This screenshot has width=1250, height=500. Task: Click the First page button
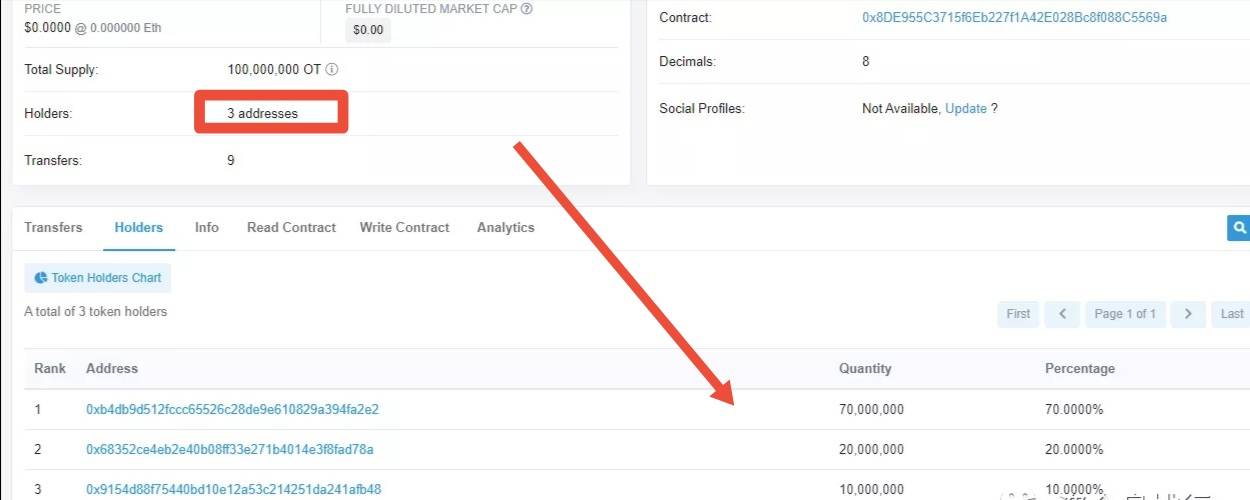(1018, 314)
